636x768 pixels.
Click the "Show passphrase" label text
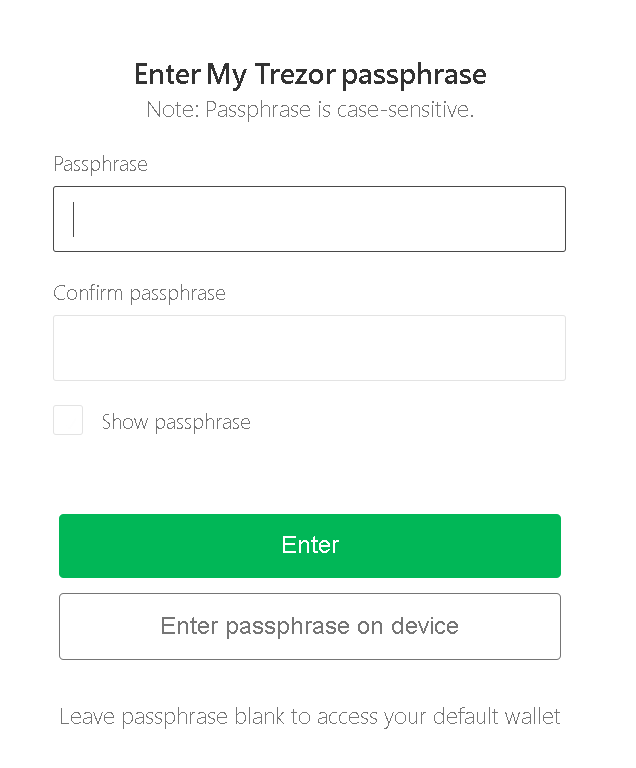tap(176, 422)
